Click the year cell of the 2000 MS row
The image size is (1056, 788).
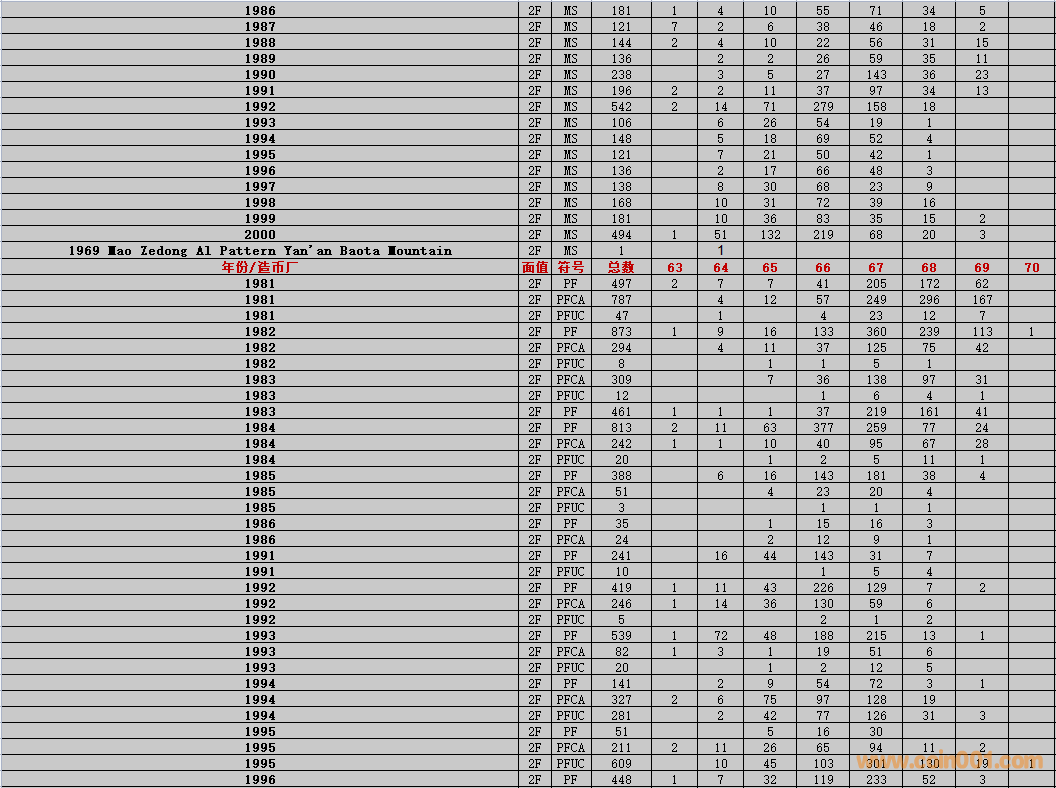(260, 235)
